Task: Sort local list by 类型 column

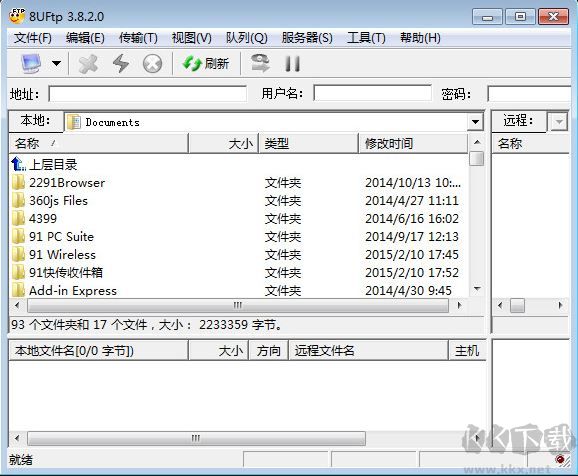Action: [x=308, y=143]
